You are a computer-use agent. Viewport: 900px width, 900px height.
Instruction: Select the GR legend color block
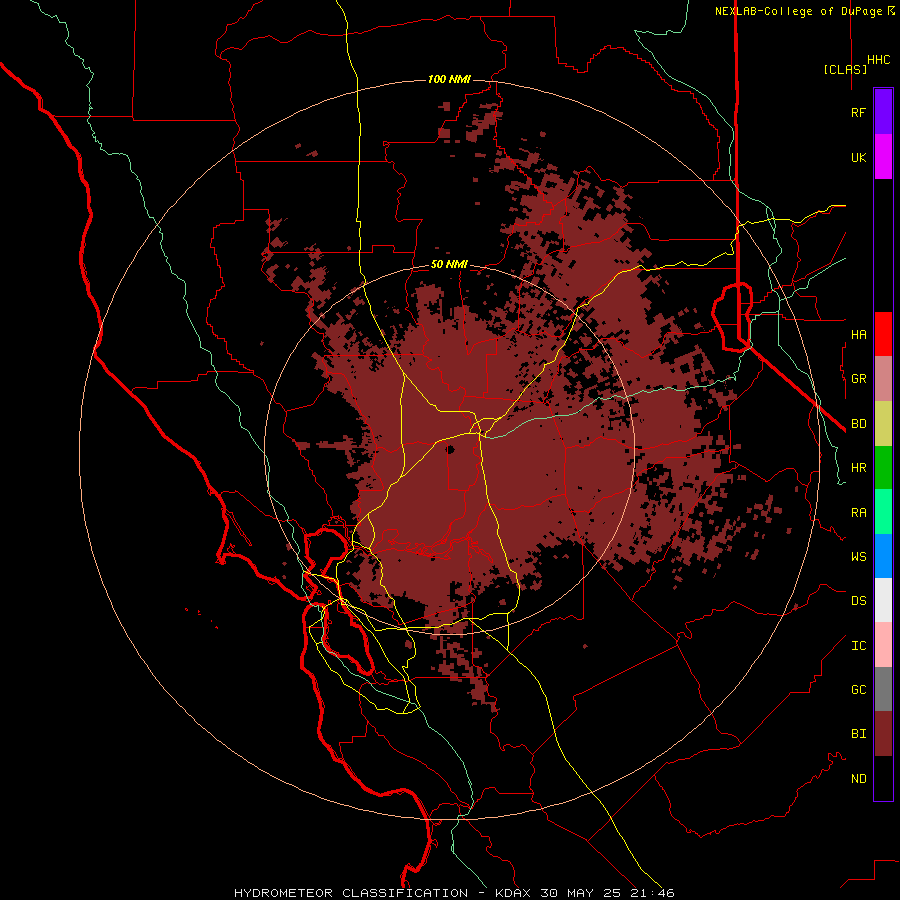(883, 379)
